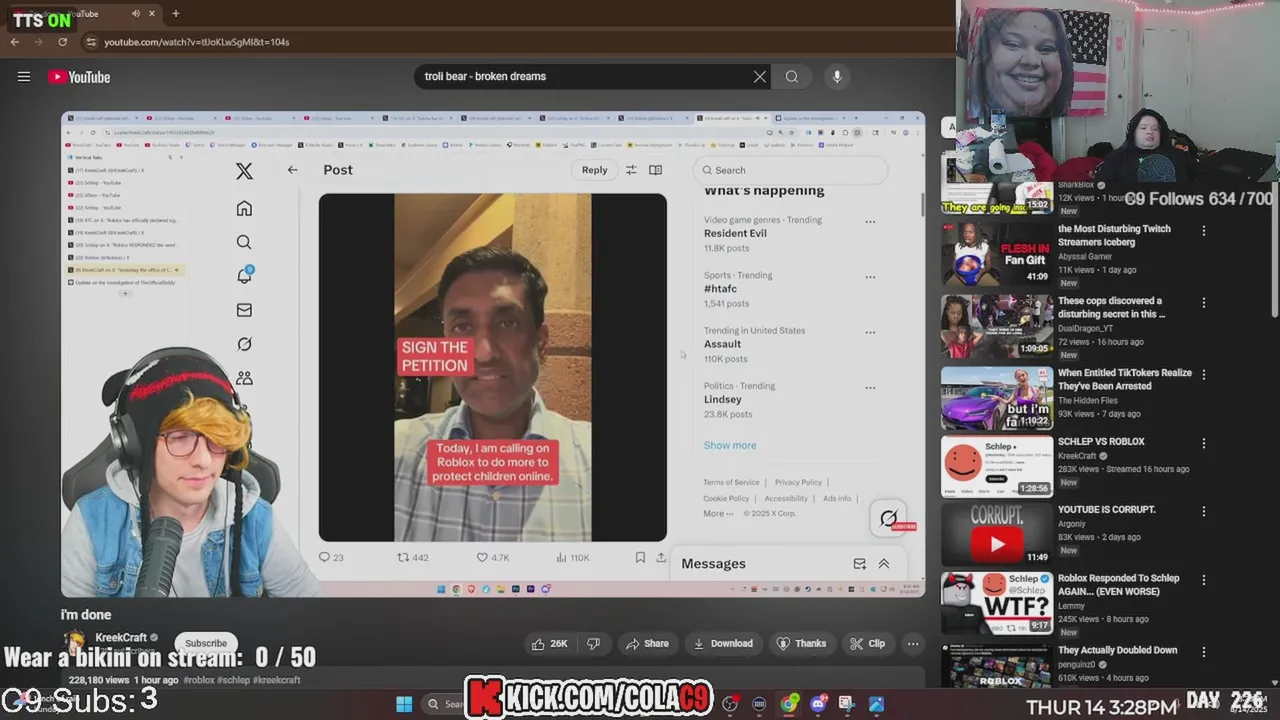This screenshot has height=720, width=1280.
Task: Run the search with the magnifier button
Action: pyautogui.click(x=792, y=76)
